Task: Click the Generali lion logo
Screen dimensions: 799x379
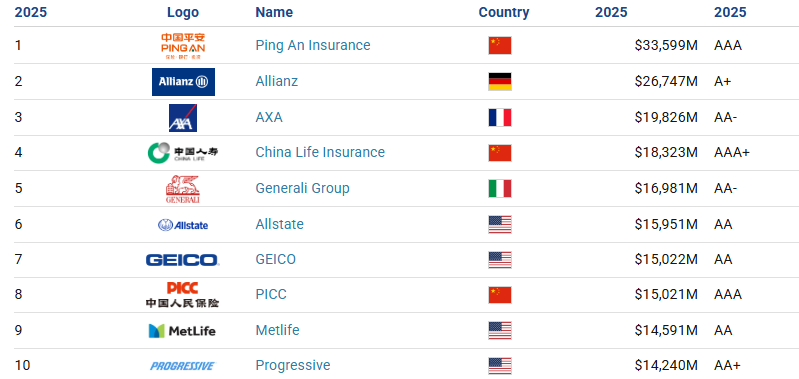Action: pyautogui.click(x=182, y=189)
